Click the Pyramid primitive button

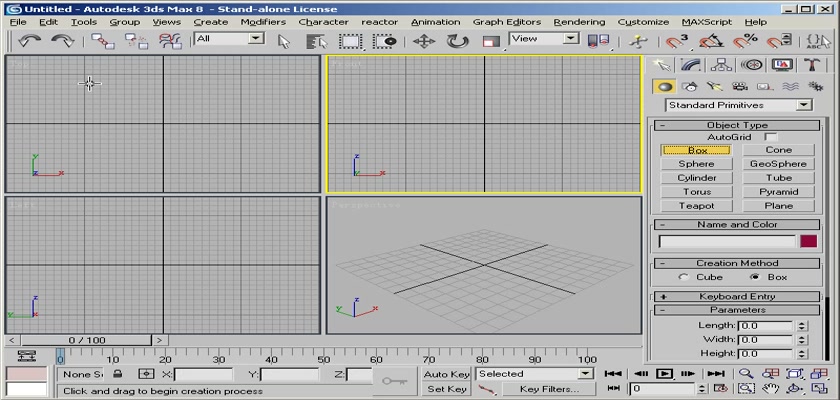tap(778, 192)
